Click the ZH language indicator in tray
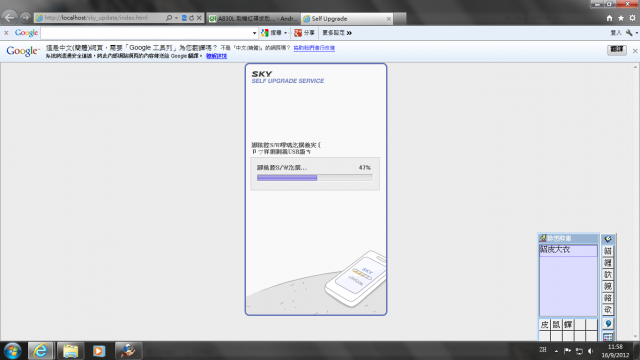Screen dimensions: 640x360 tap(543, 350)
